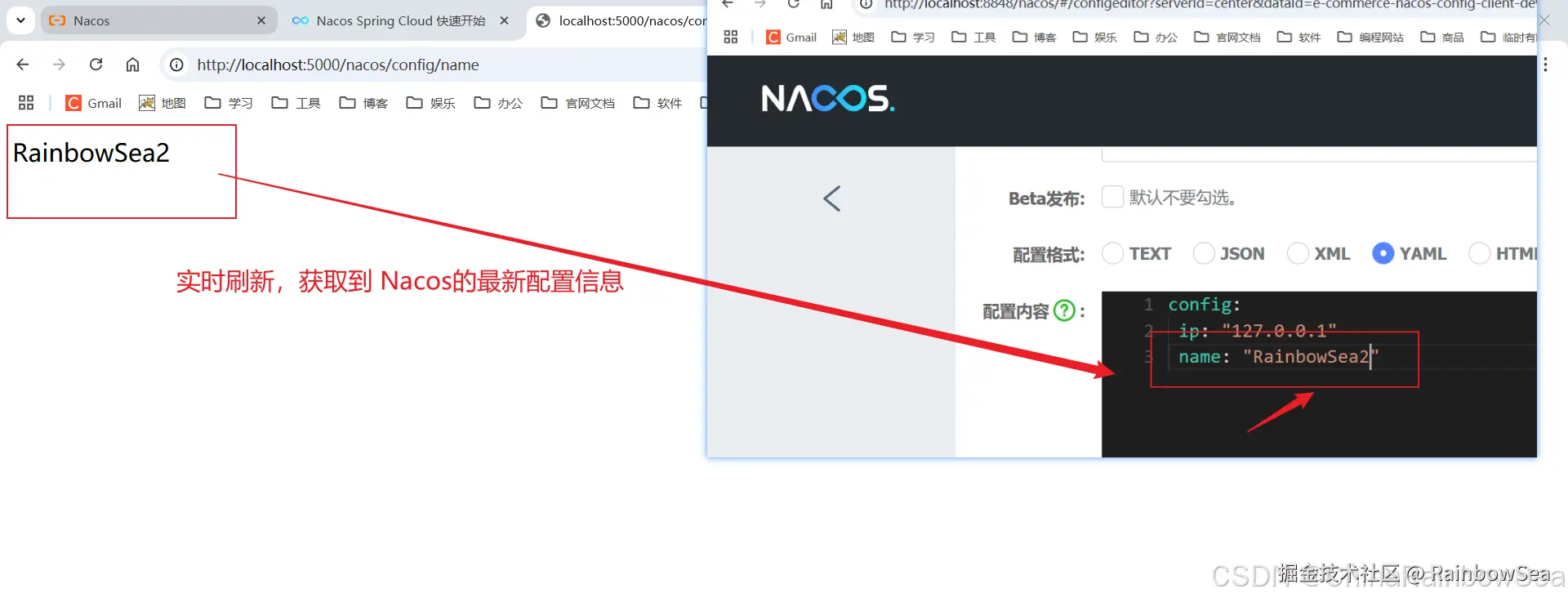Click the forward arrow in left browser window
1568x602 pixels.
(x=59, y=65)
